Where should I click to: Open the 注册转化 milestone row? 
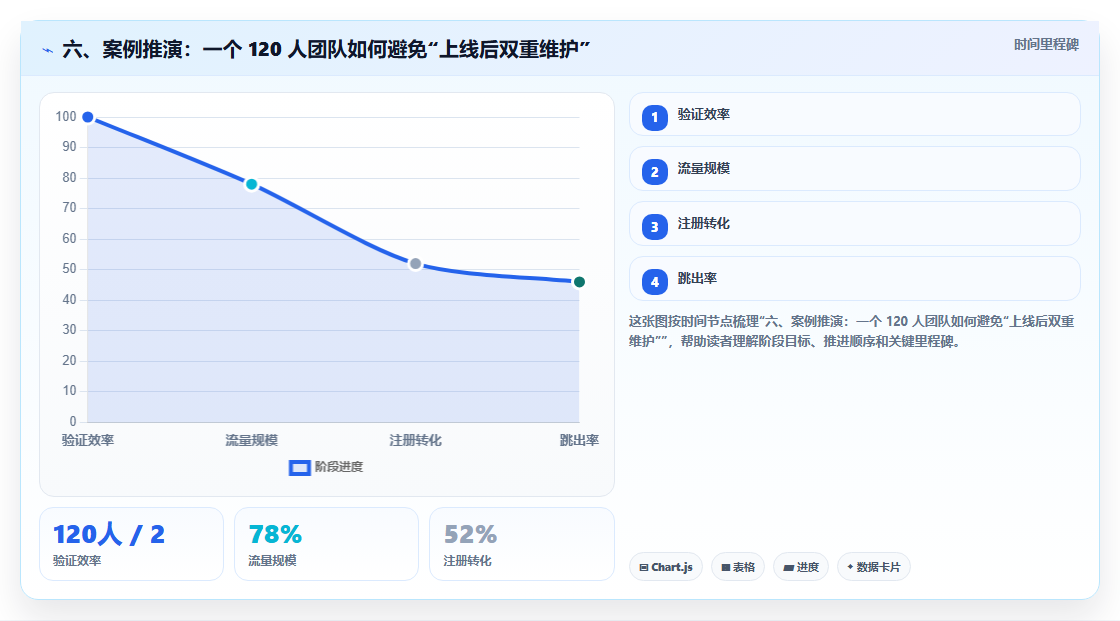tap(854, 224)
